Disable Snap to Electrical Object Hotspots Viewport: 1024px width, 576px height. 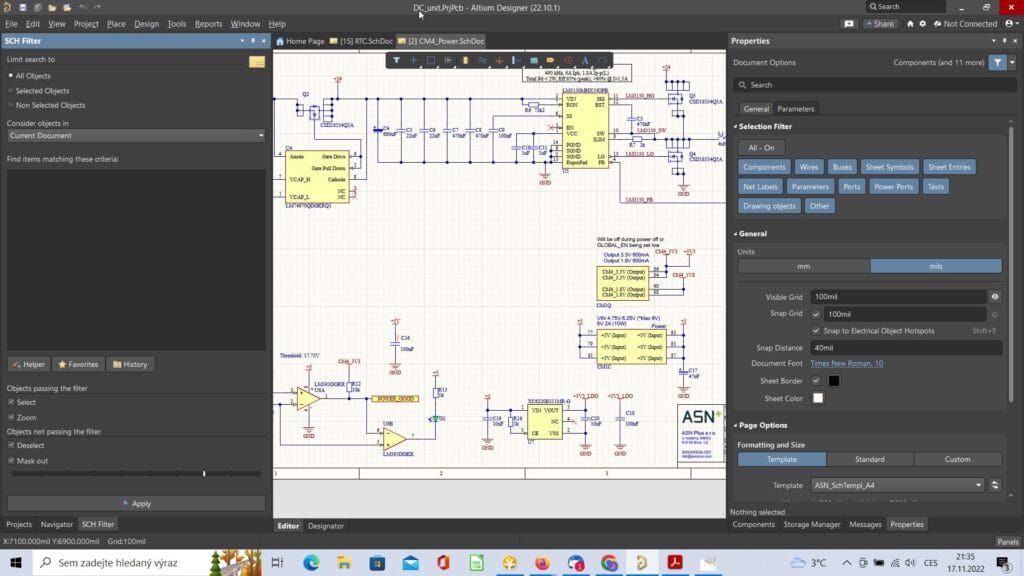point(817,330)
